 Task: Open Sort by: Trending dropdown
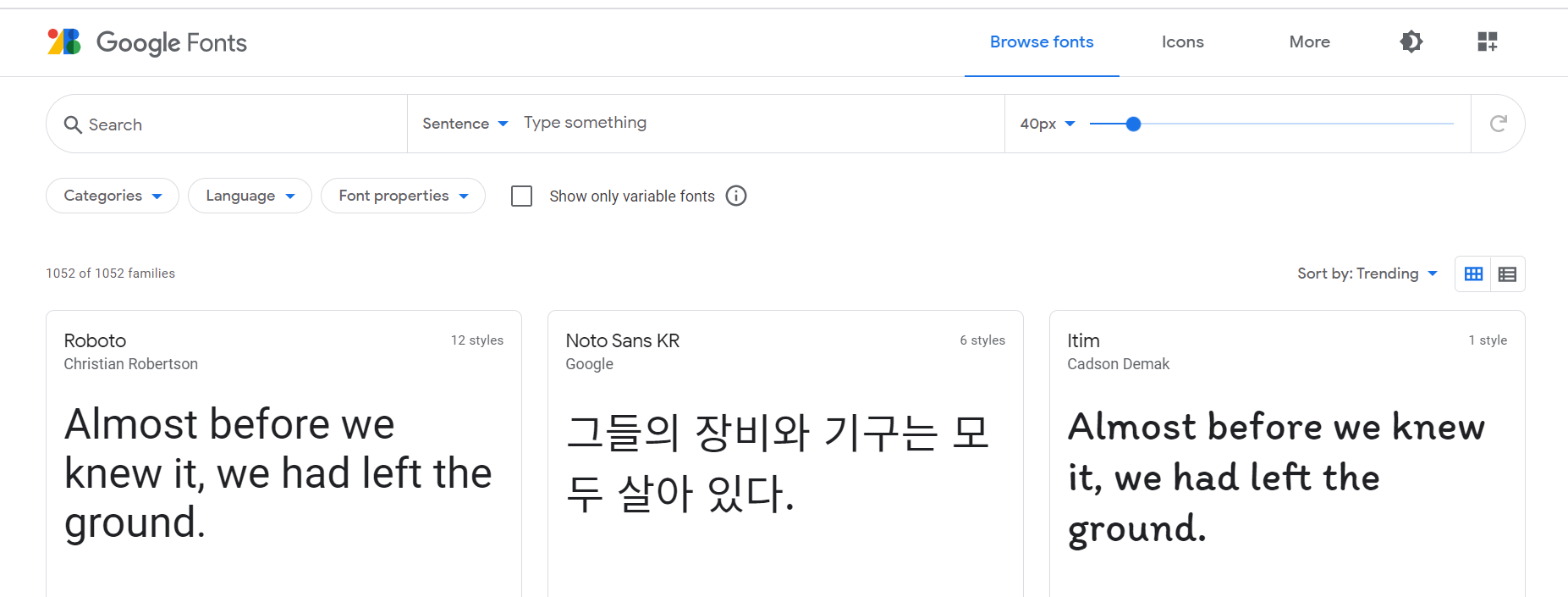pyautogui.click(x=1367, y=274)
